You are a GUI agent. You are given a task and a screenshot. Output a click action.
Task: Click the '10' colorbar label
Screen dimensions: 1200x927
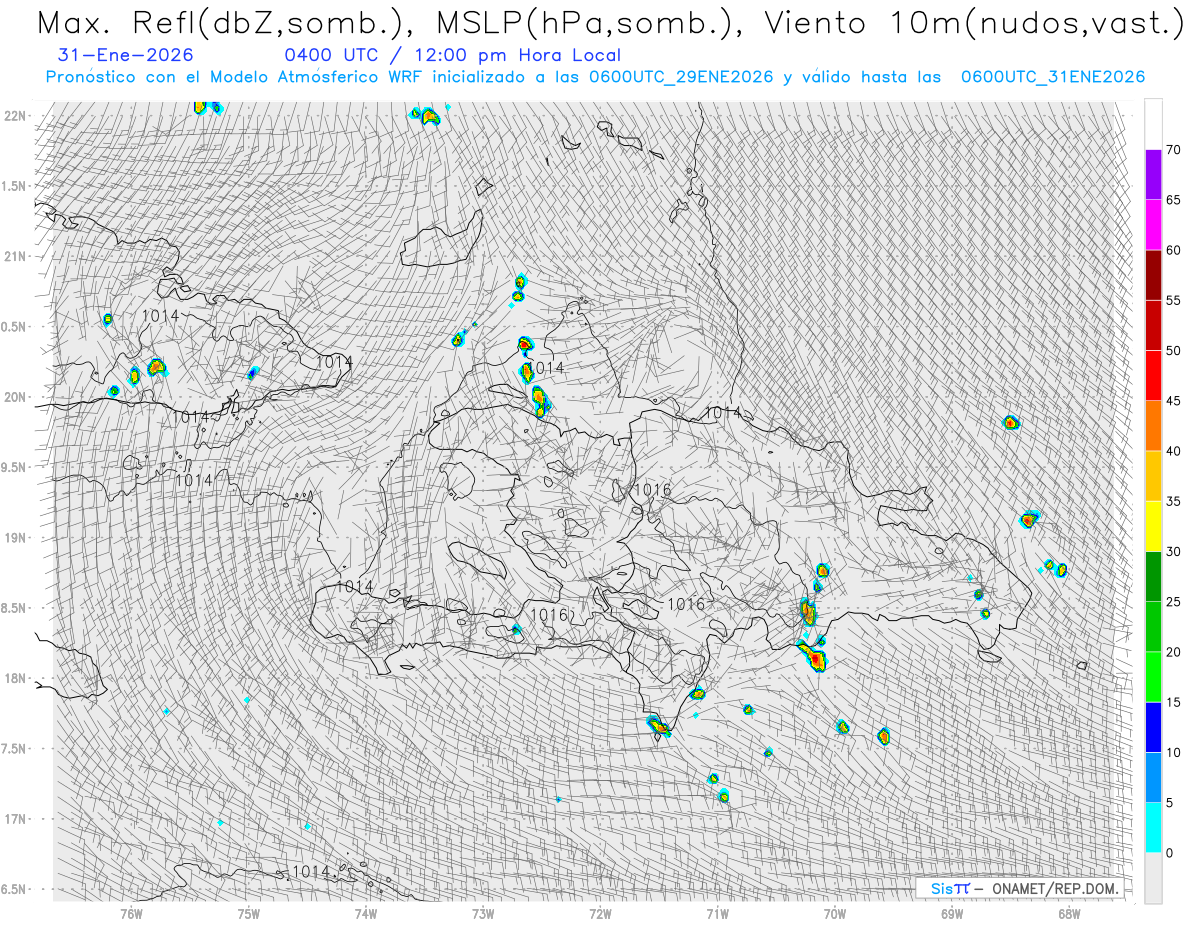point(1173,752)
